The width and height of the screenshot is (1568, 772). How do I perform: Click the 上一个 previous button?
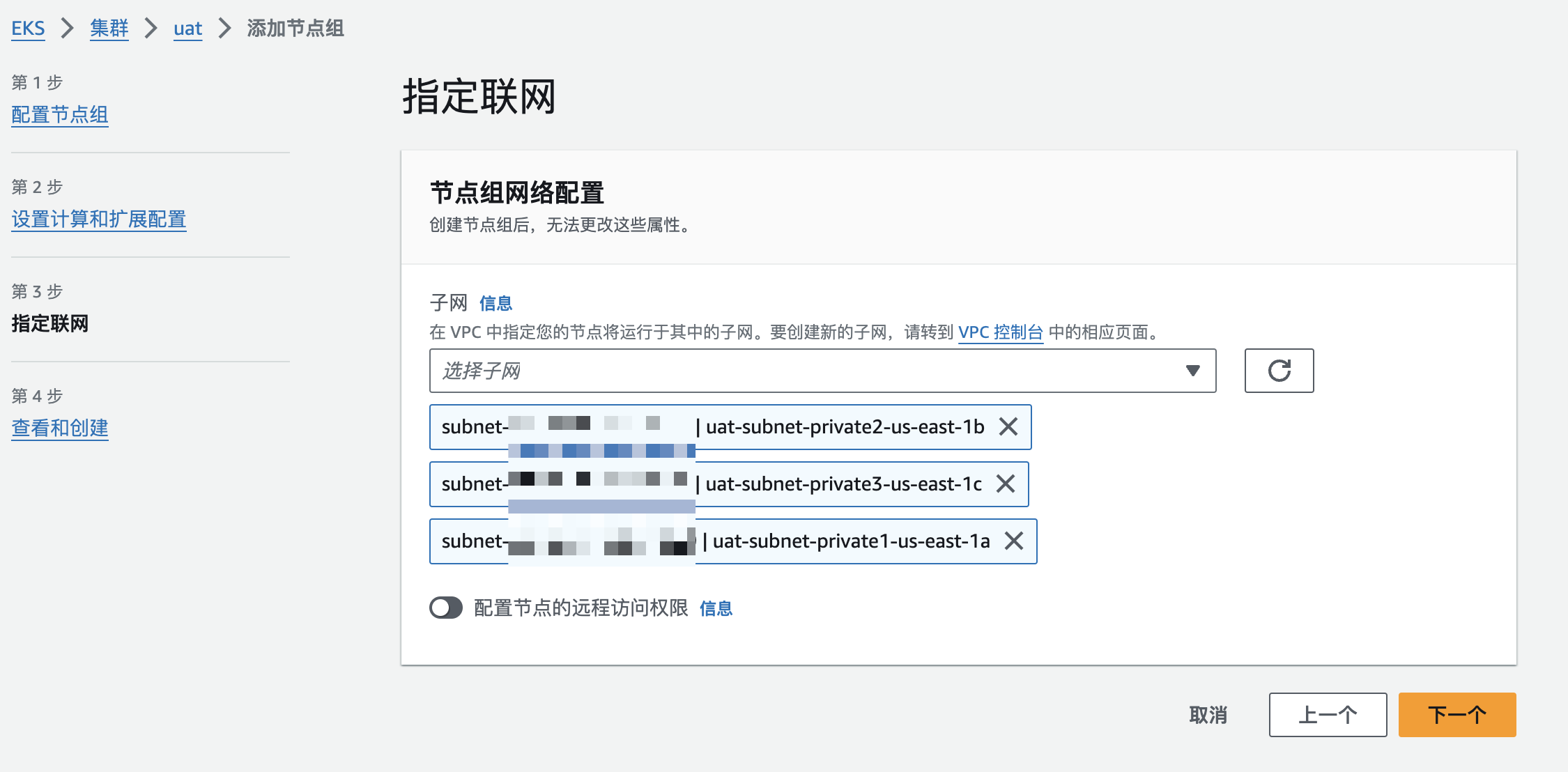click(1328, 715)
